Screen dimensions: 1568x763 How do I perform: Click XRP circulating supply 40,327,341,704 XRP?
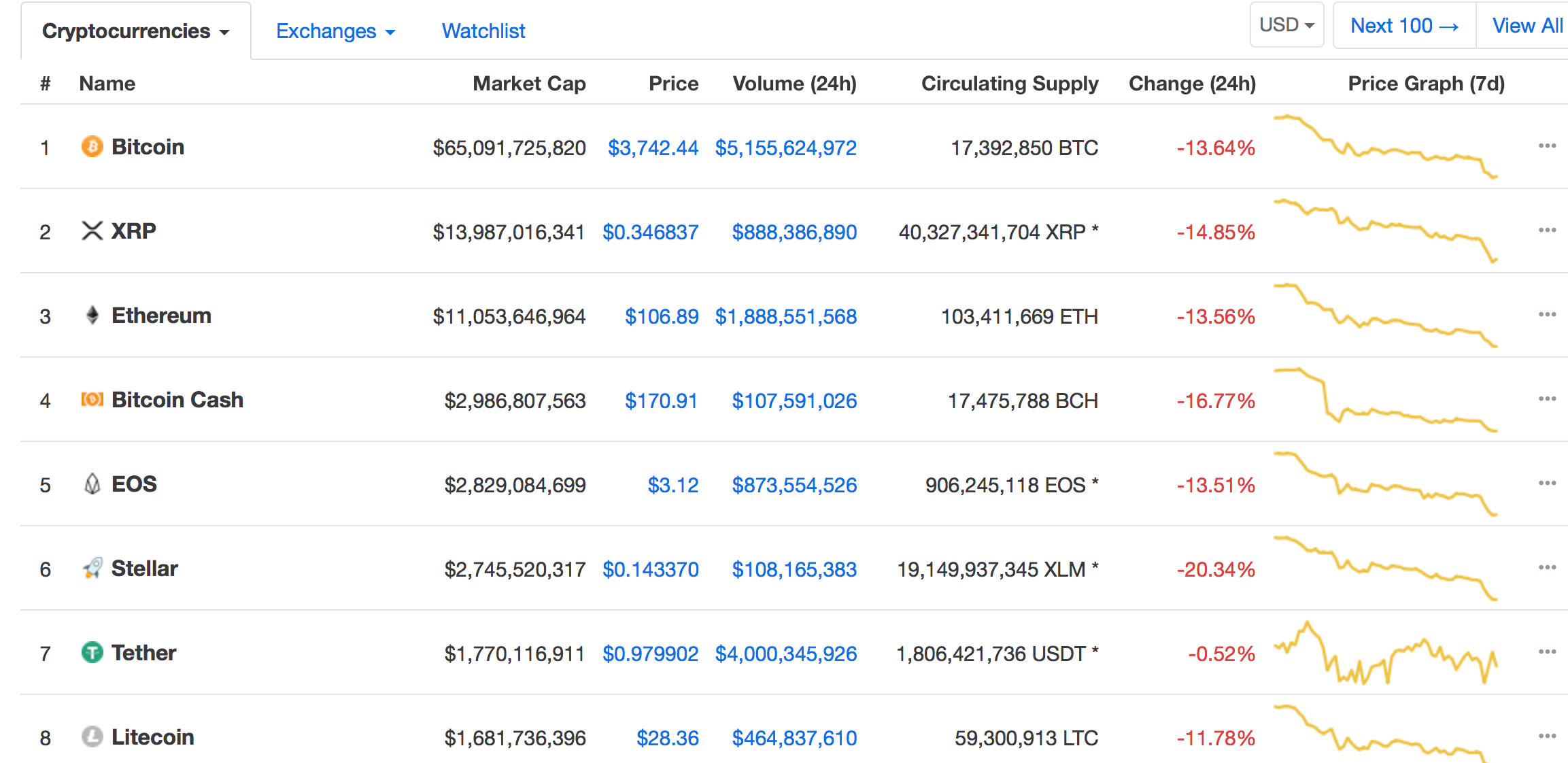998,232
